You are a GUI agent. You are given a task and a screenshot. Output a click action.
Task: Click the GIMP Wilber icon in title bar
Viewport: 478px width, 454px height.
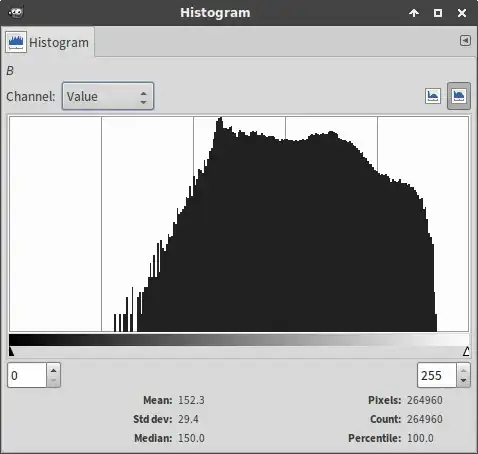pos(16,13)
